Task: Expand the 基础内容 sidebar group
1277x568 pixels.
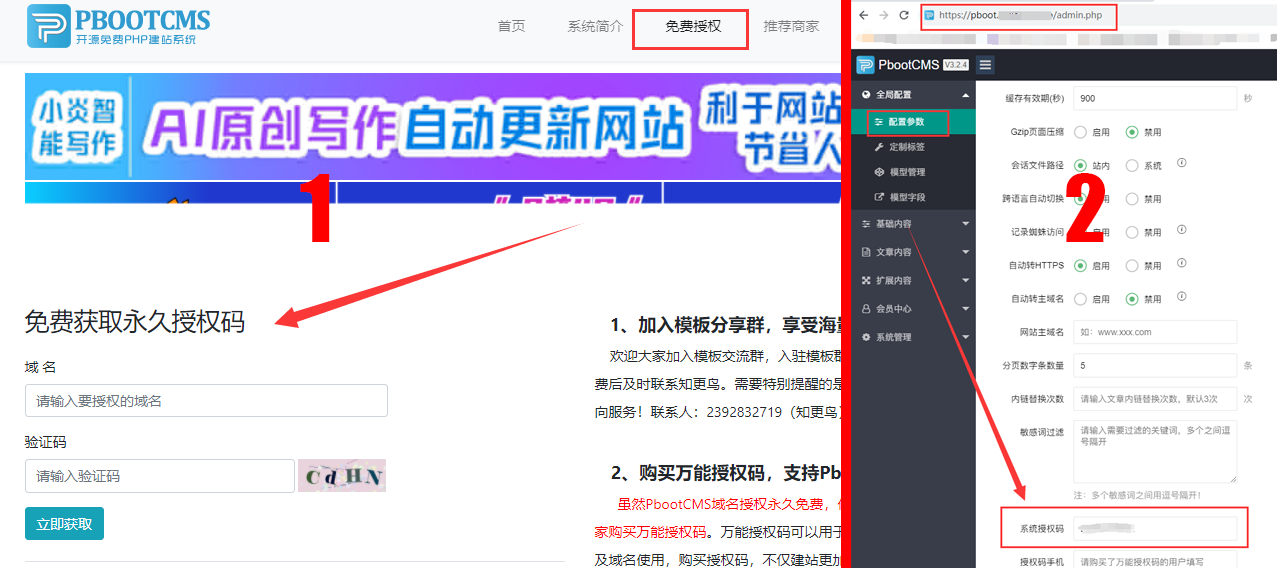Action: pyautogui.click(x=913, y=224)
